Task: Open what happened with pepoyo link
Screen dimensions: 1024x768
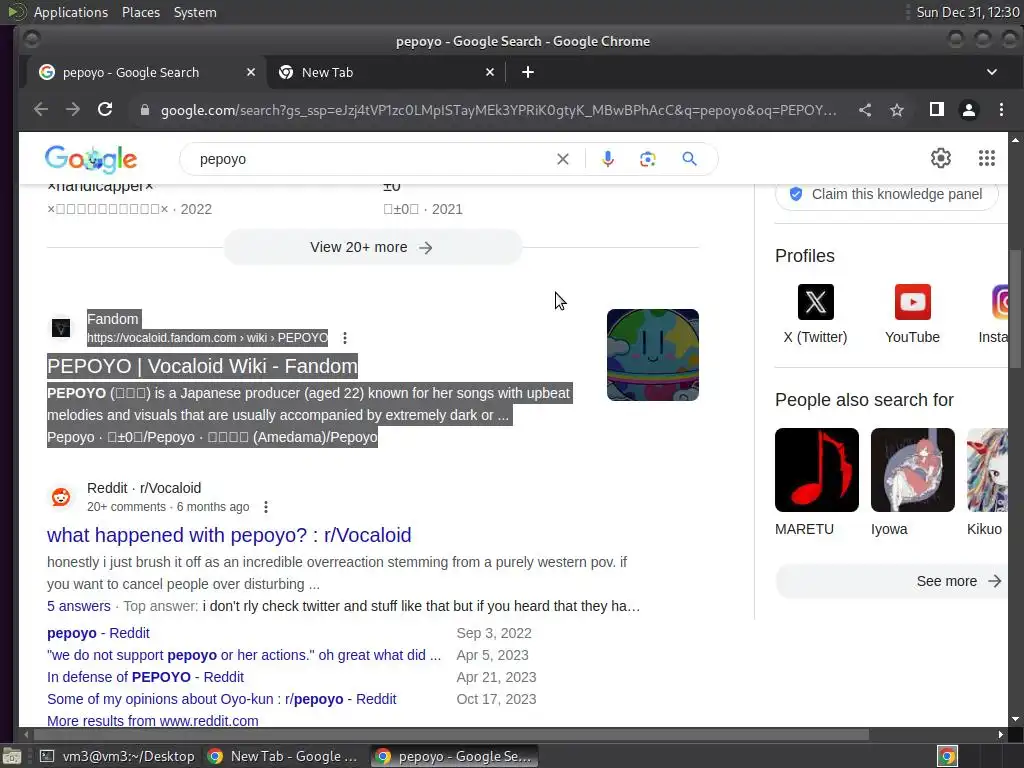Action: 229,535
